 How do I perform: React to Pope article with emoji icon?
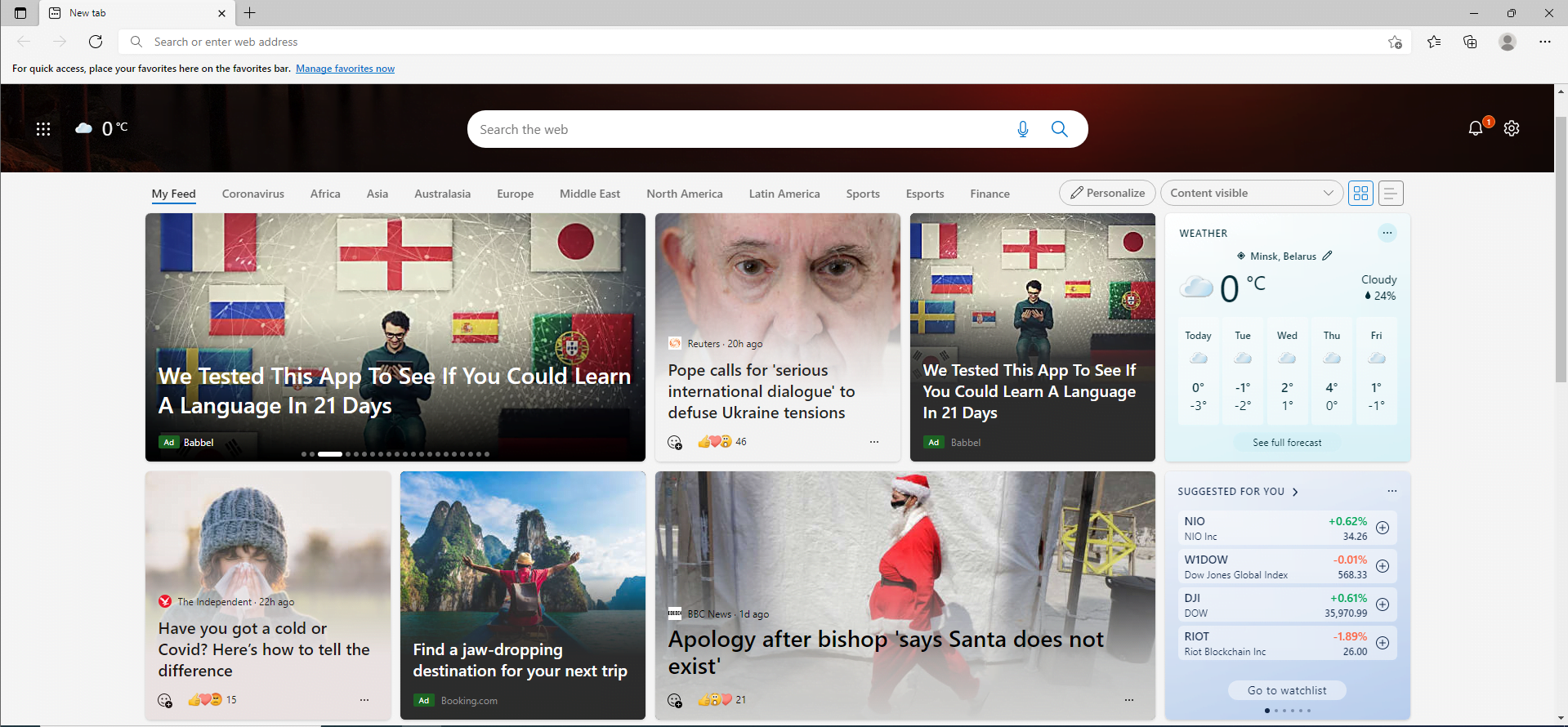click(x=674, y=442)
